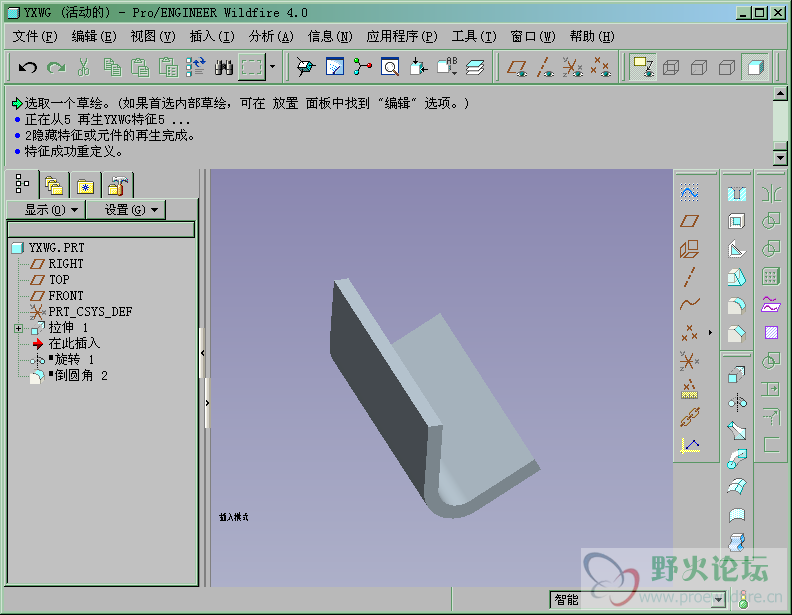This screenshot has height=615, width=792.
Task: Switch to wireframe display mode
Action: (x=671, y=67)
